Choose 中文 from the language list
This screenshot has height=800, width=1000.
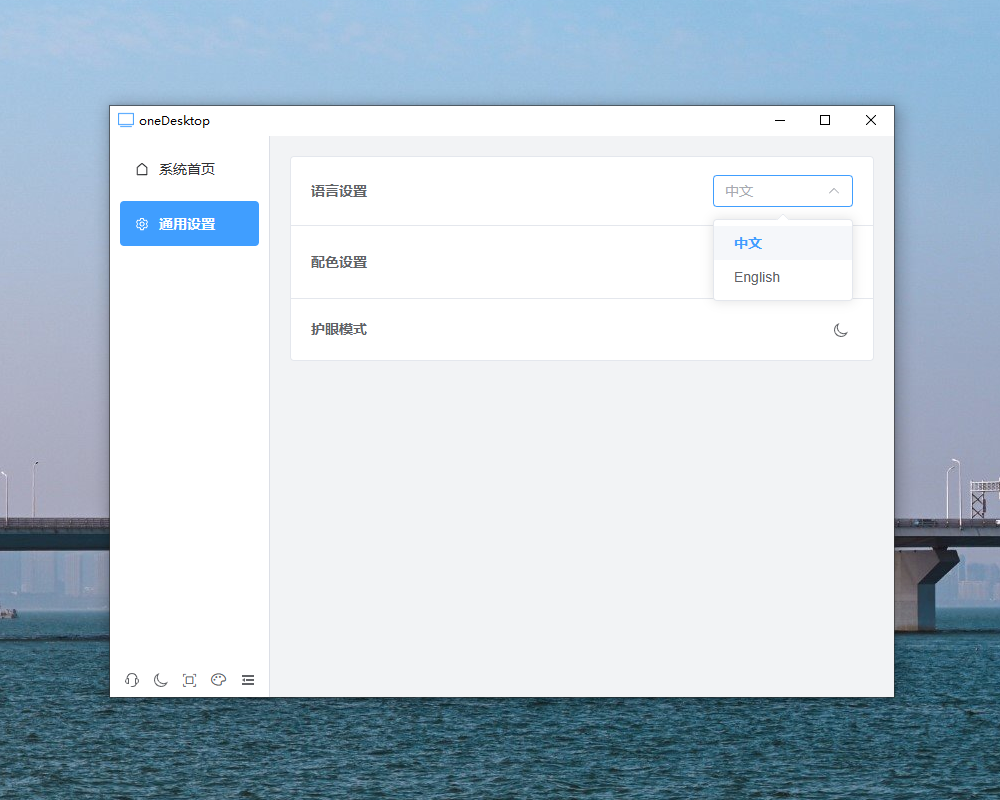[x=783, y=243]
